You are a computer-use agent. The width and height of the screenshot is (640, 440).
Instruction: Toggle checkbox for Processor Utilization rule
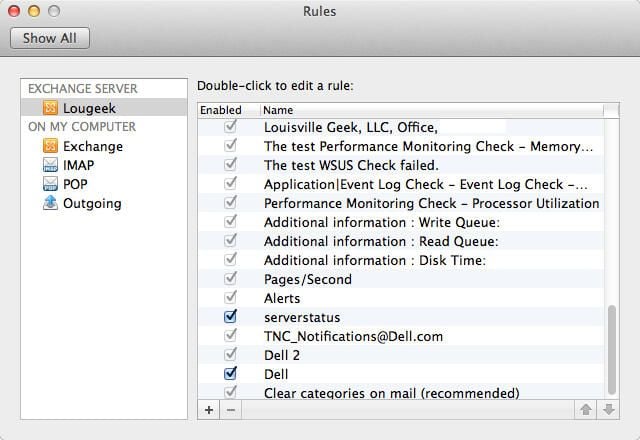coord(231,202)
